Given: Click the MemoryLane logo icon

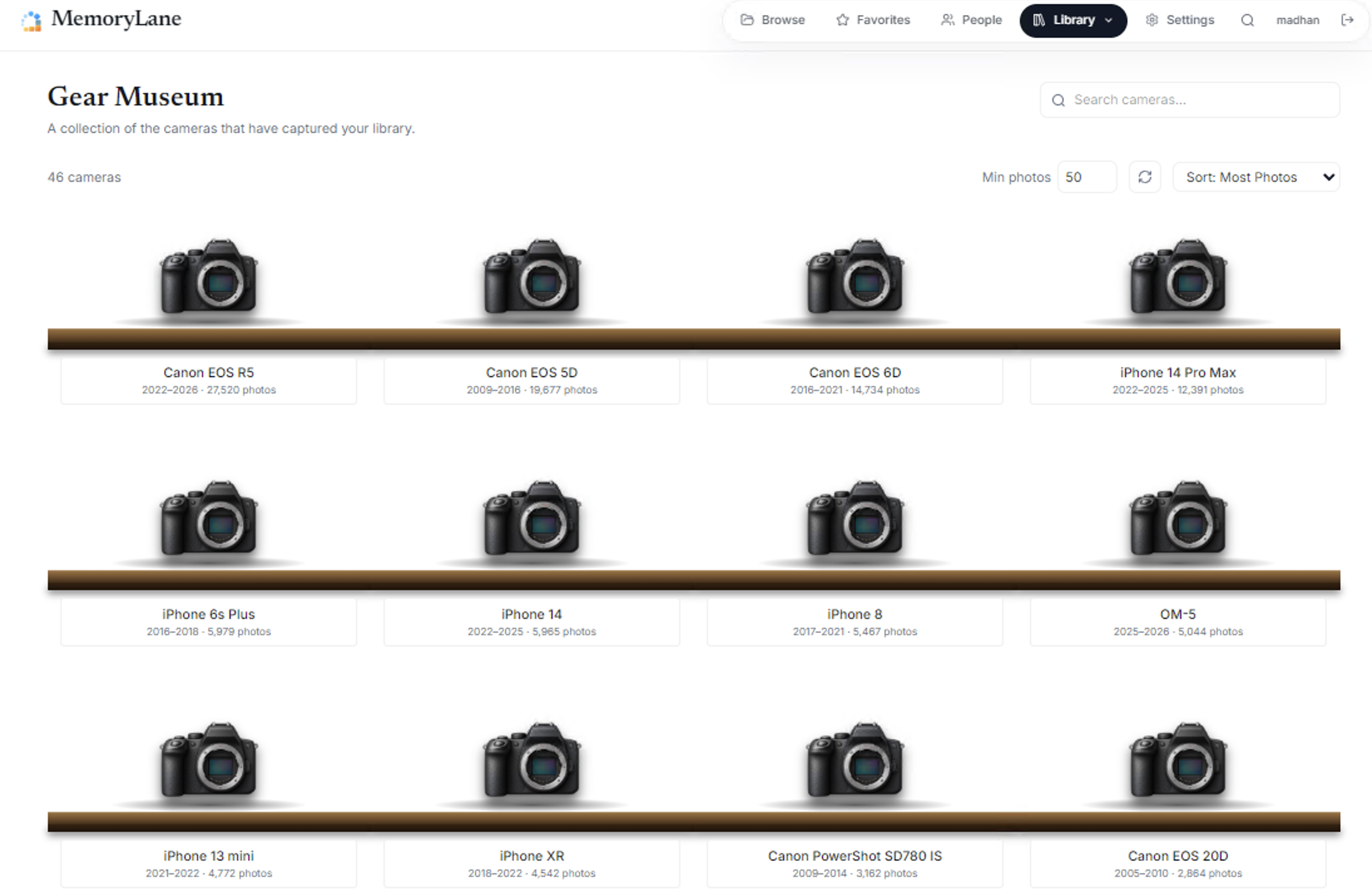Looking at the screenshot, I should 31,20.
